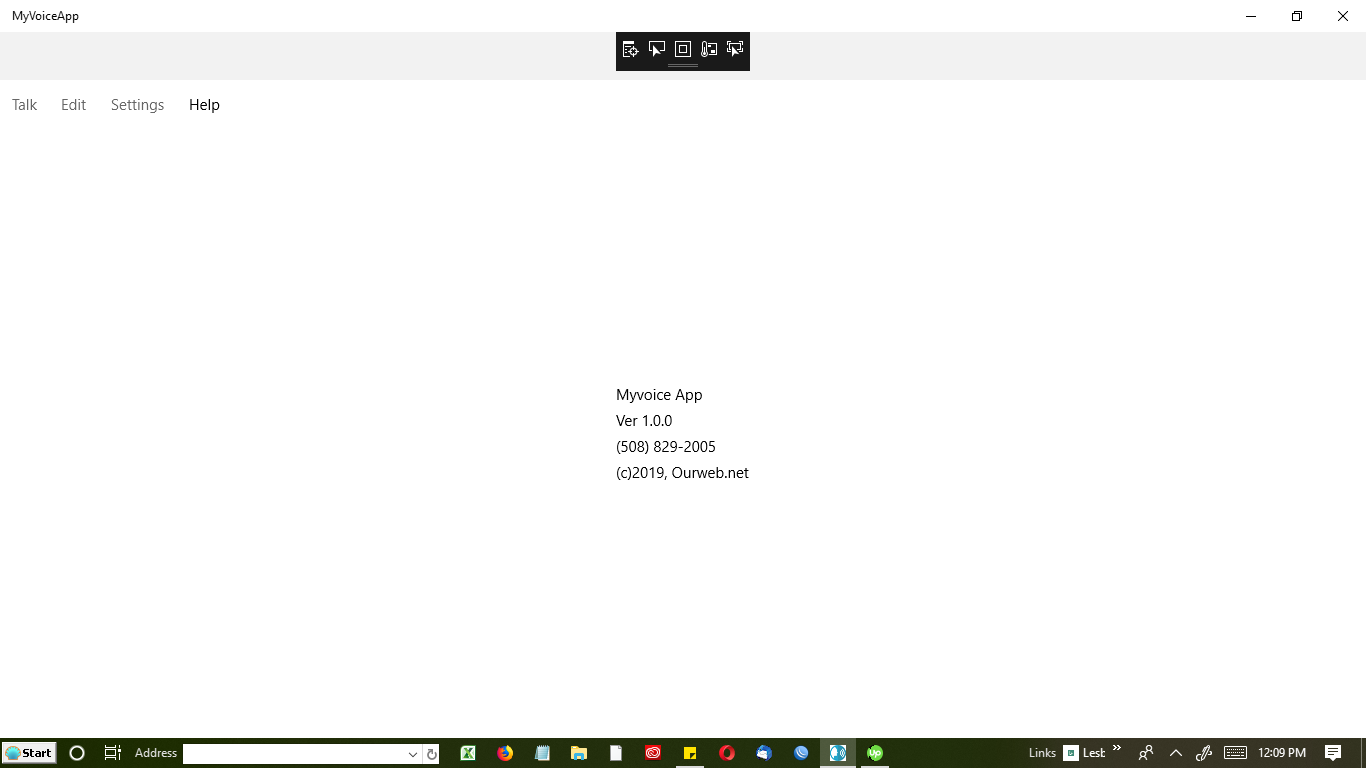Open the MyVoiceApp taskbar icon
This screenshot has width=1366, height=768.
click(837, 752)
